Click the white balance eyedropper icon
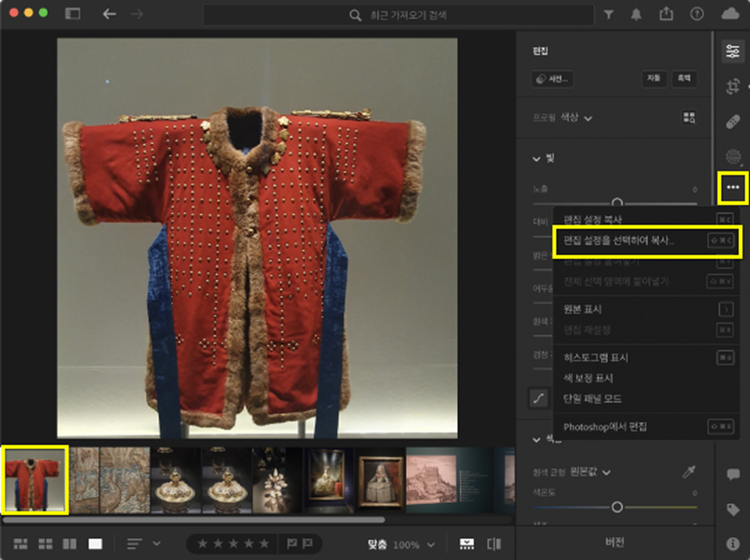 click(x=689, y=471)
